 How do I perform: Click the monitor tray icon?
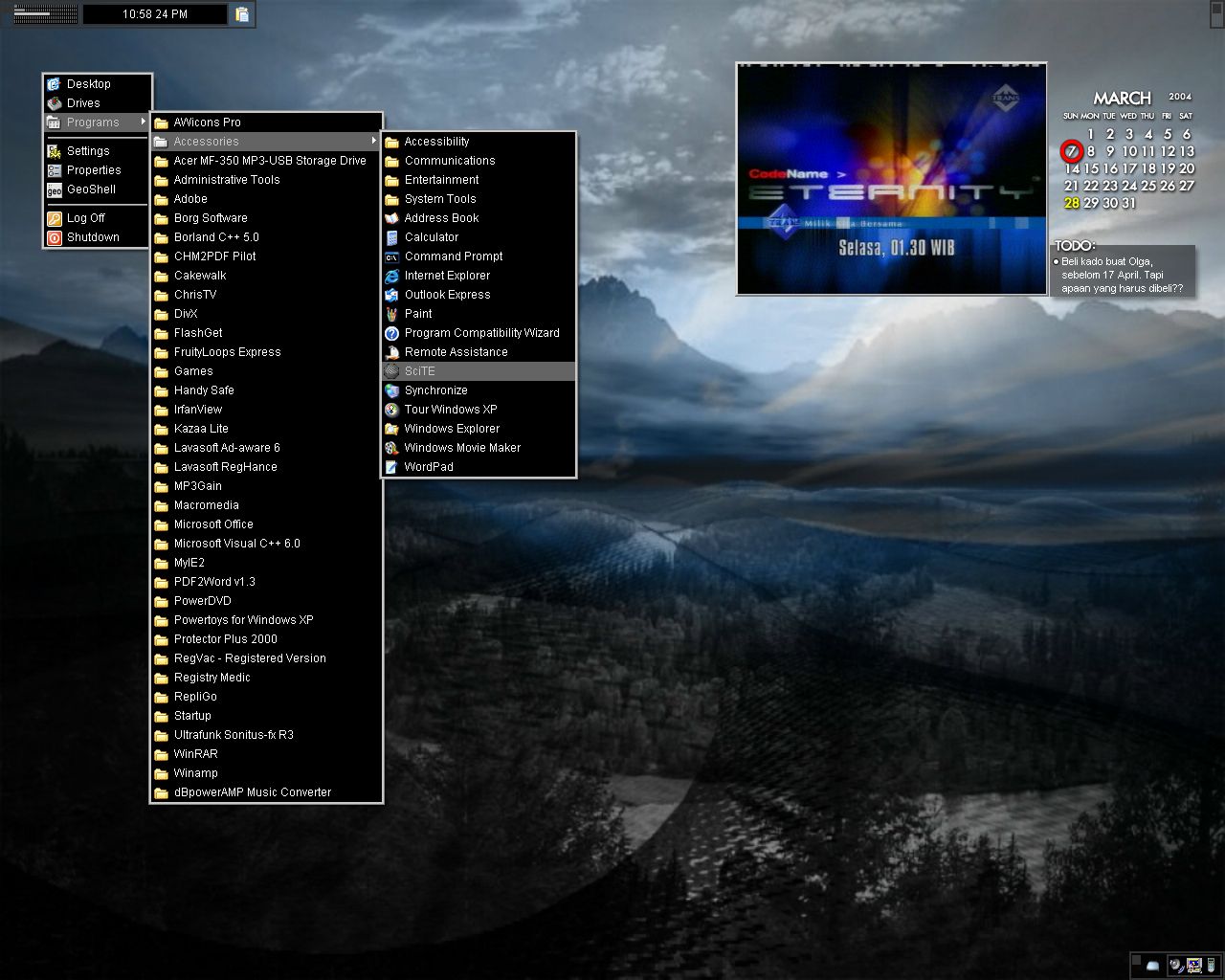click(x=1194, y=965)
